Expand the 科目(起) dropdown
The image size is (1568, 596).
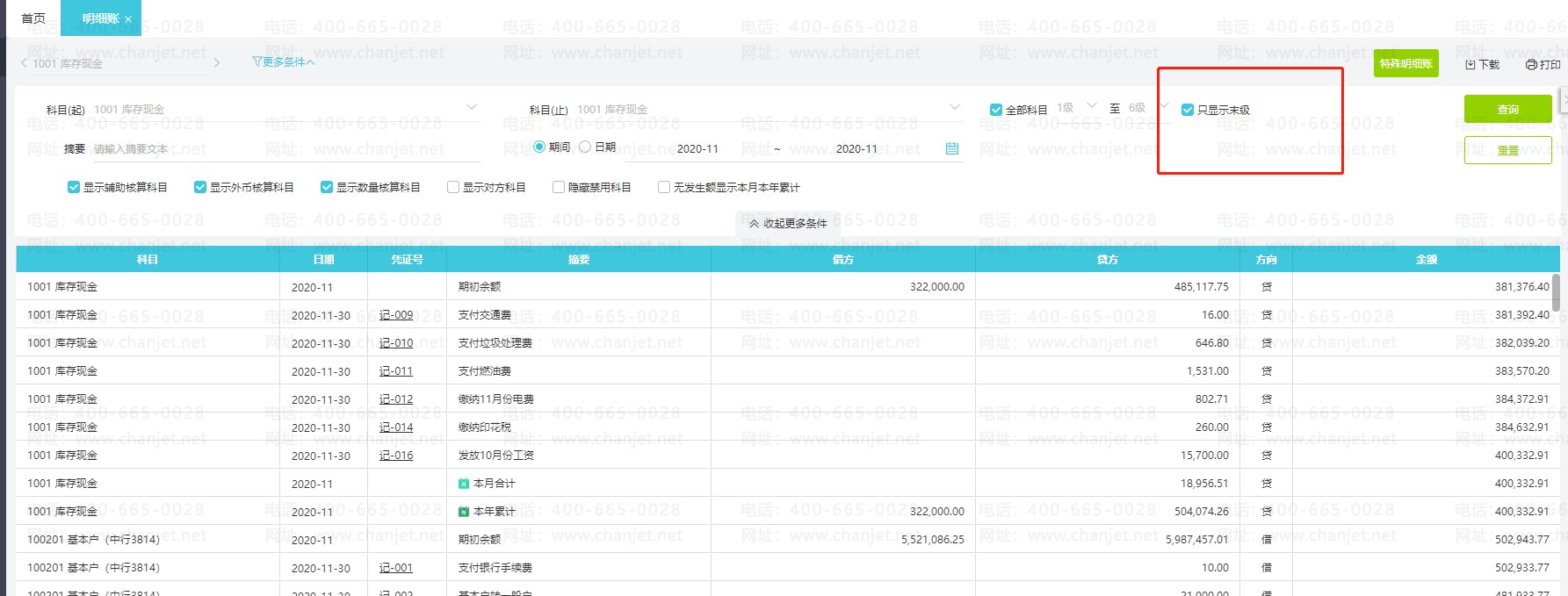[472, 108]
